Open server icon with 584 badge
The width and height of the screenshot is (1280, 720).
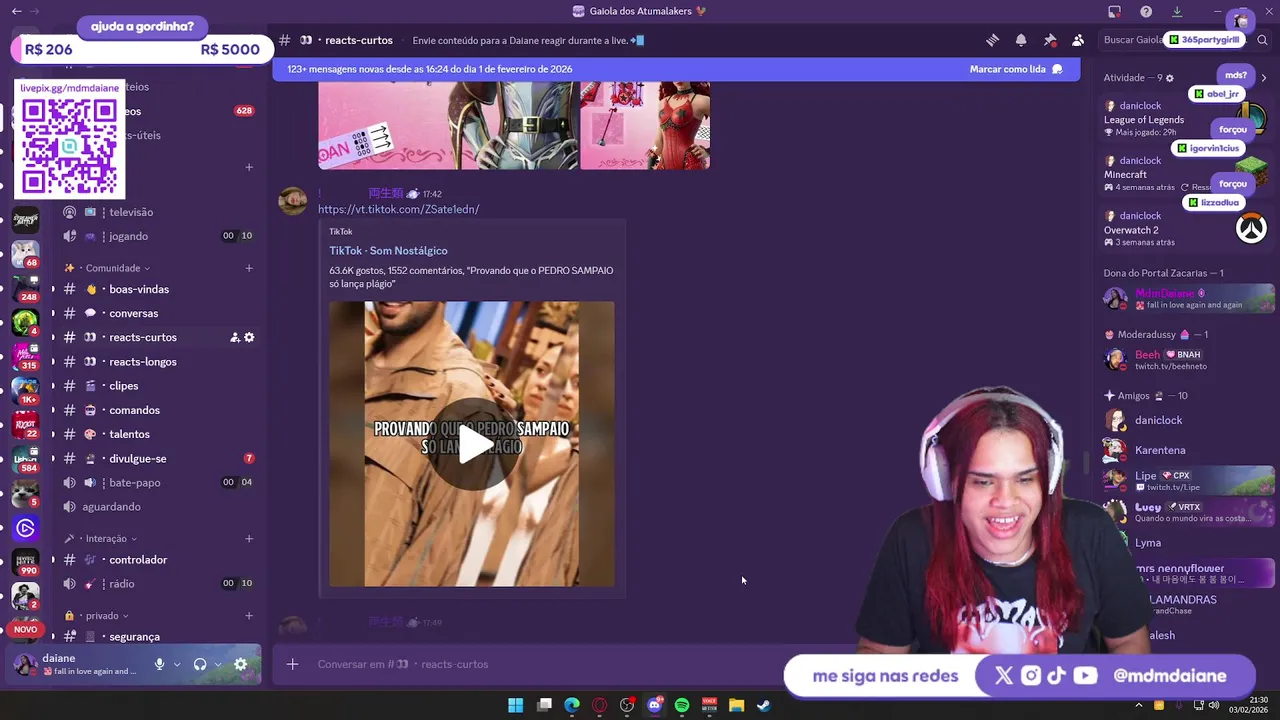(25, 460)
